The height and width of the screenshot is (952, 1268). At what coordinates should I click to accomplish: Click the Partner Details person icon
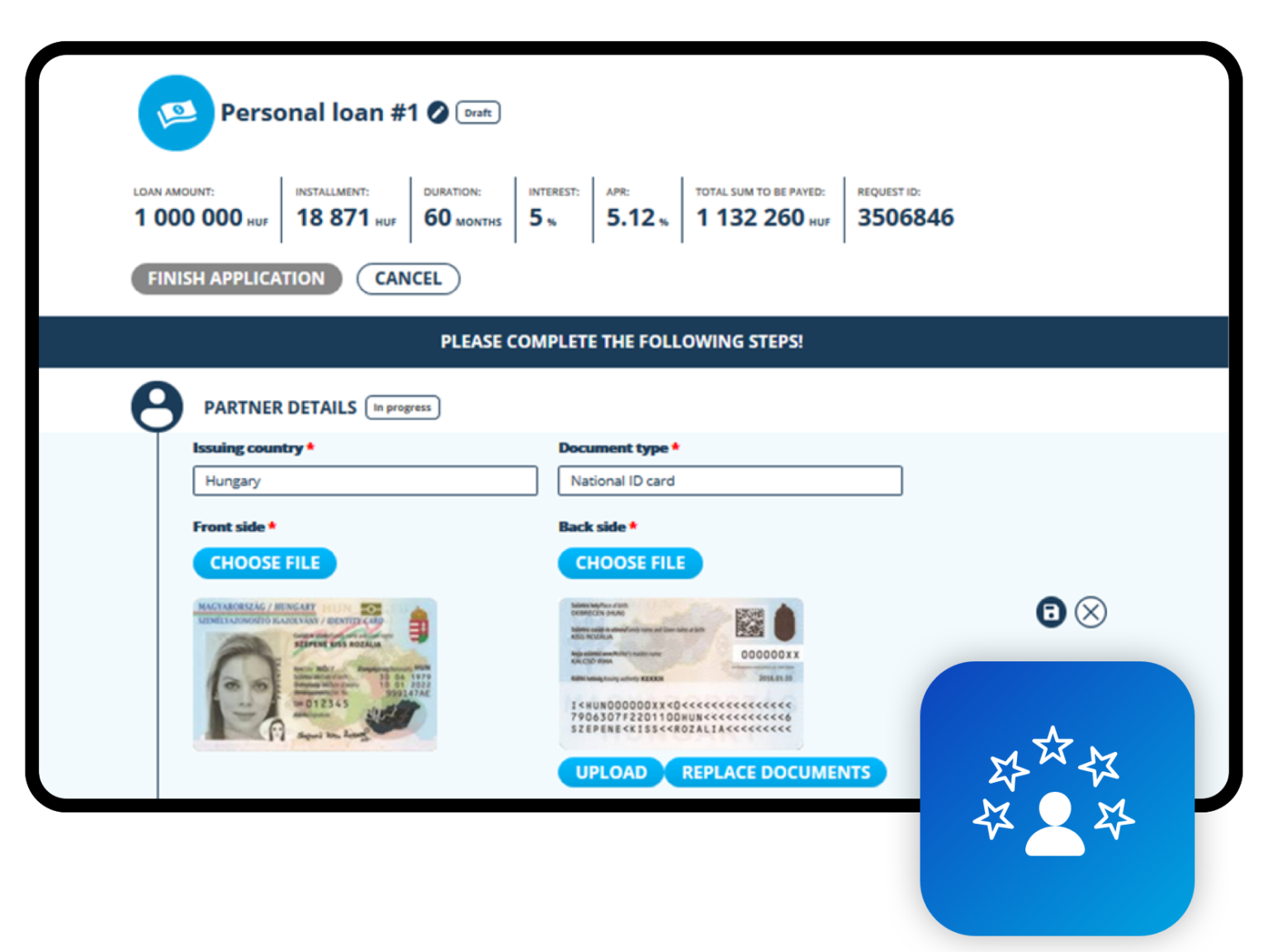coord(157,406)
